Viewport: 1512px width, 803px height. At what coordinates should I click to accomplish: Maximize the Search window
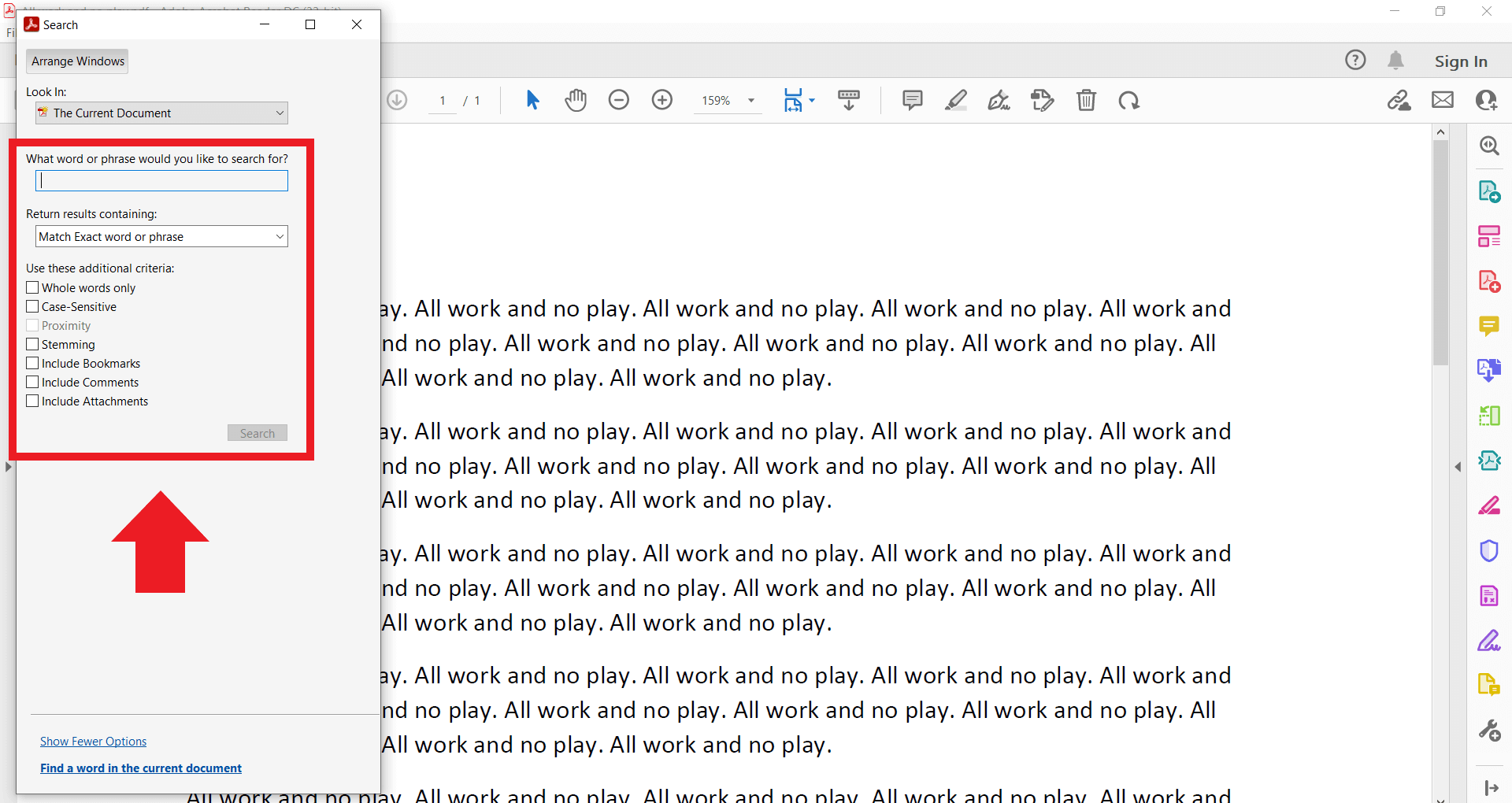pyautogui.click(x=310, y=24)
